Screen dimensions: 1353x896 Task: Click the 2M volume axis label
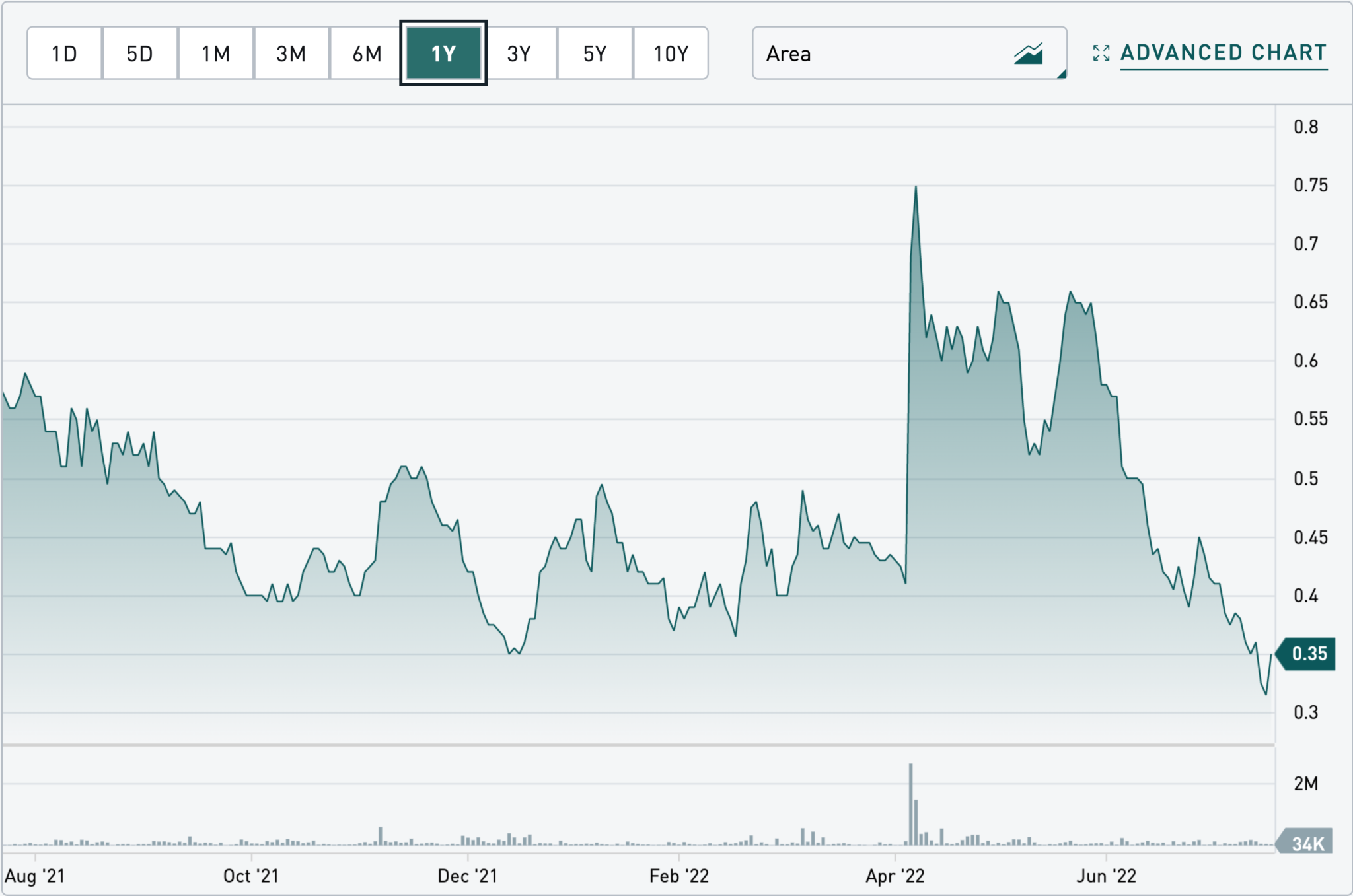[x=1305, y=784]
